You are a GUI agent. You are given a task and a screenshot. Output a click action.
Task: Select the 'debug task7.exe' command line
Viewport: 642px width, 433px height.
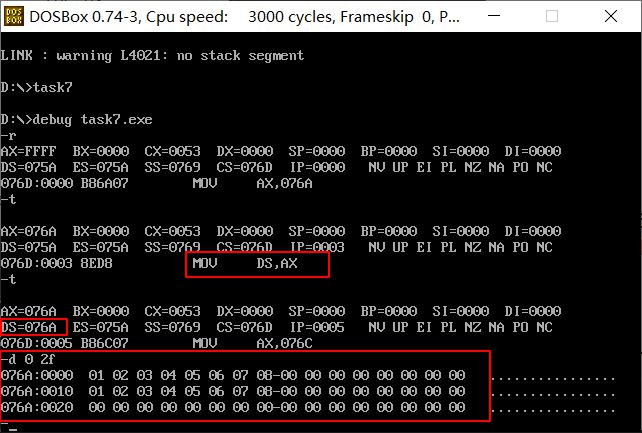(x=77, y=120)
